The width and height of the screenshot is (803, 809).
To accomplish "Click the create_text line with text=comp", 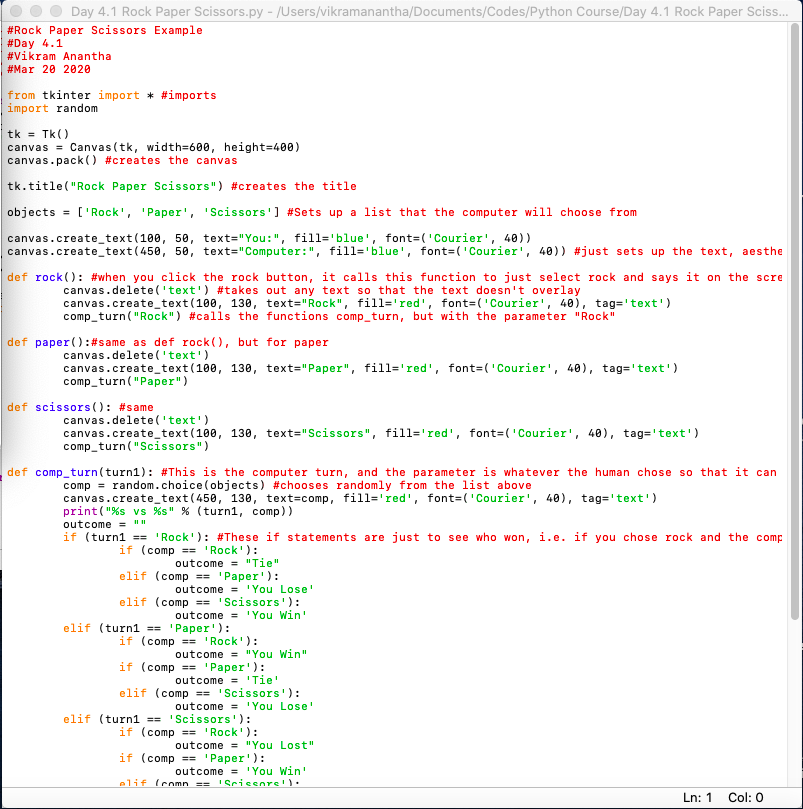I will [x=360, y=498].
